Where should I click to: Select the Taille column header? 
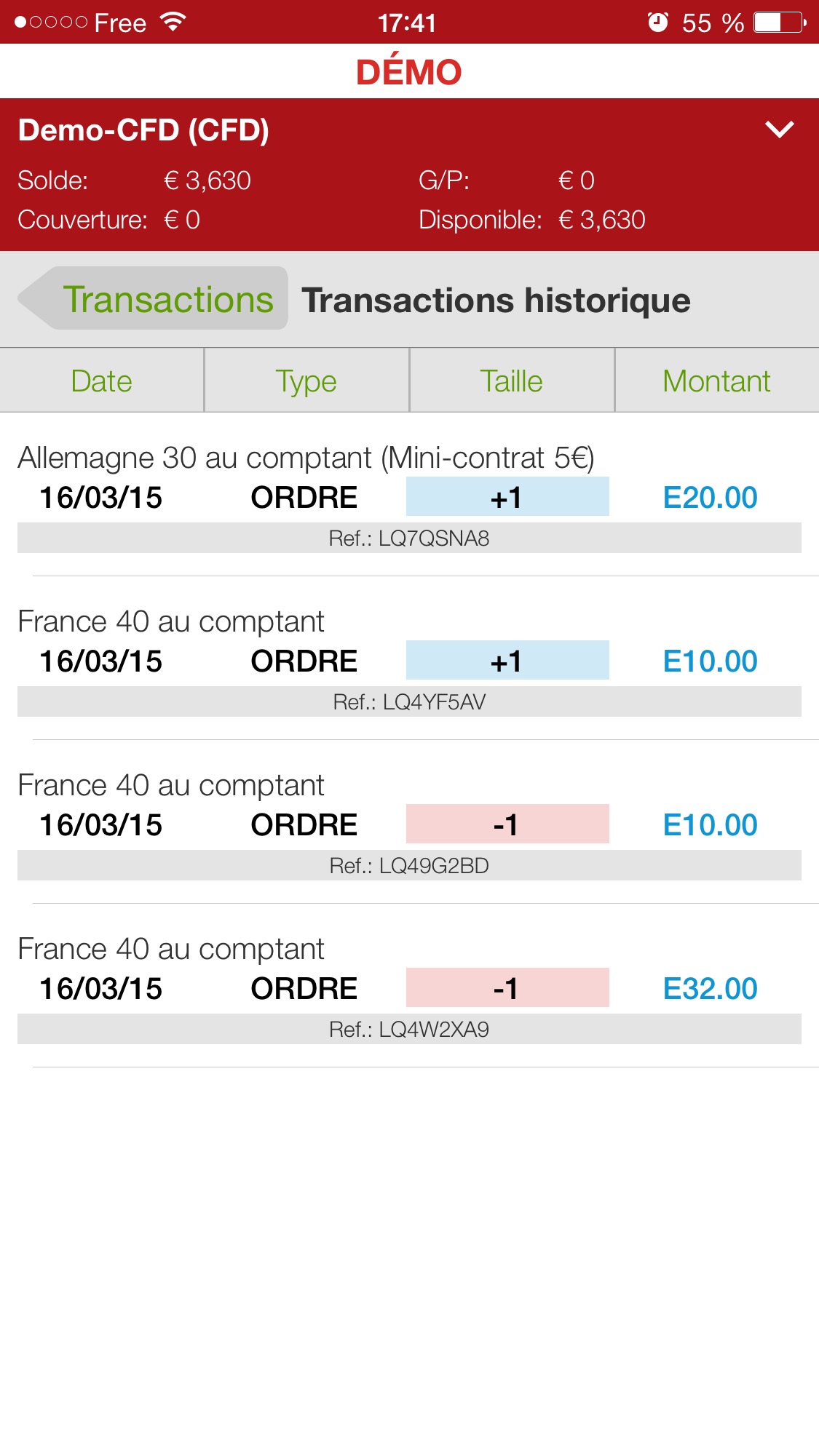pyautogui.click(x=511, y=381)
